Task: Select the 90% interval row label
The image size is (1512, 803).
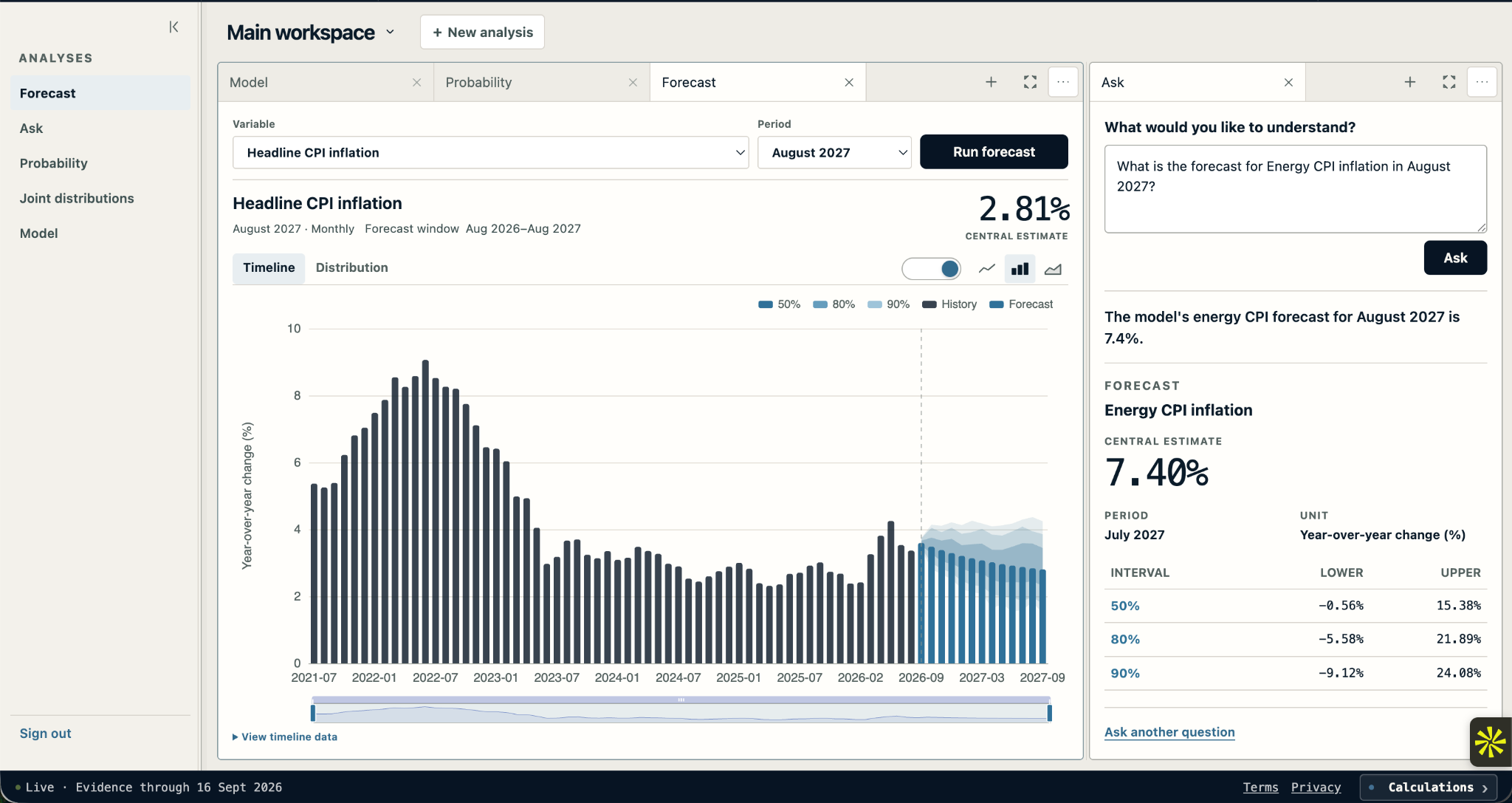Action: point(1125,673)
